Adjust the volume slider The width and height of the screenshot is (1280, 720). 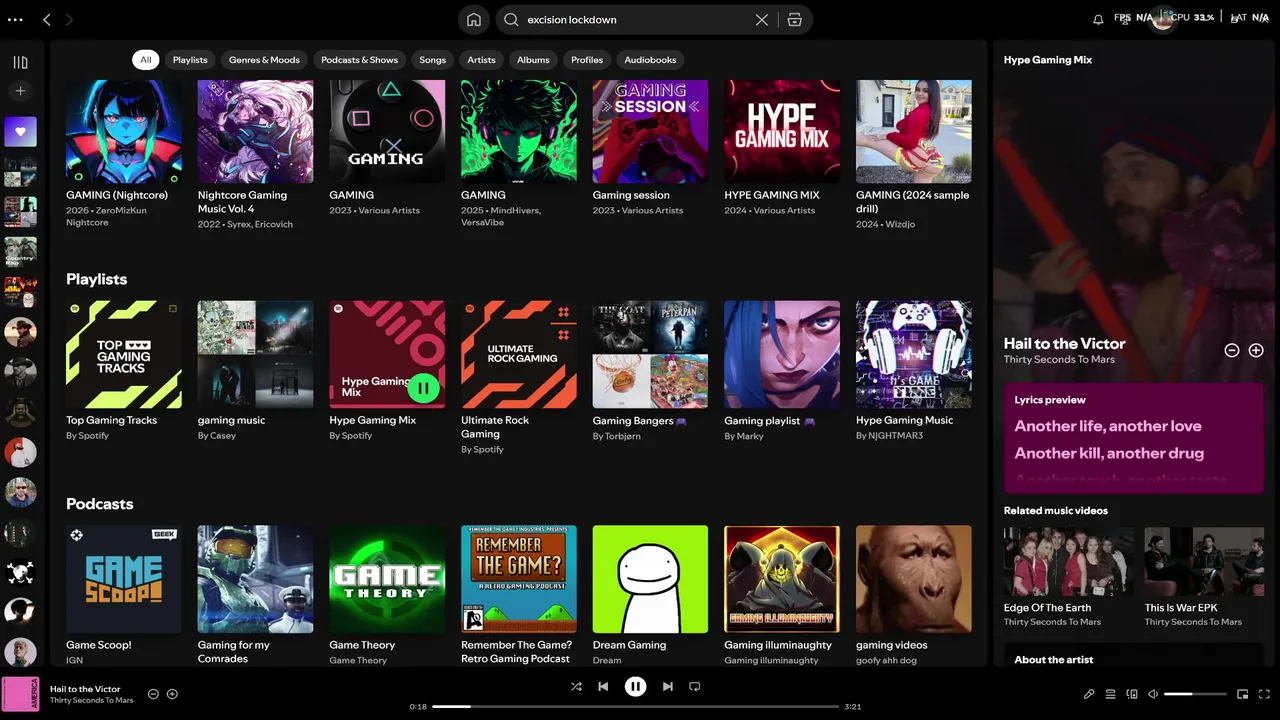(1195, 694)
